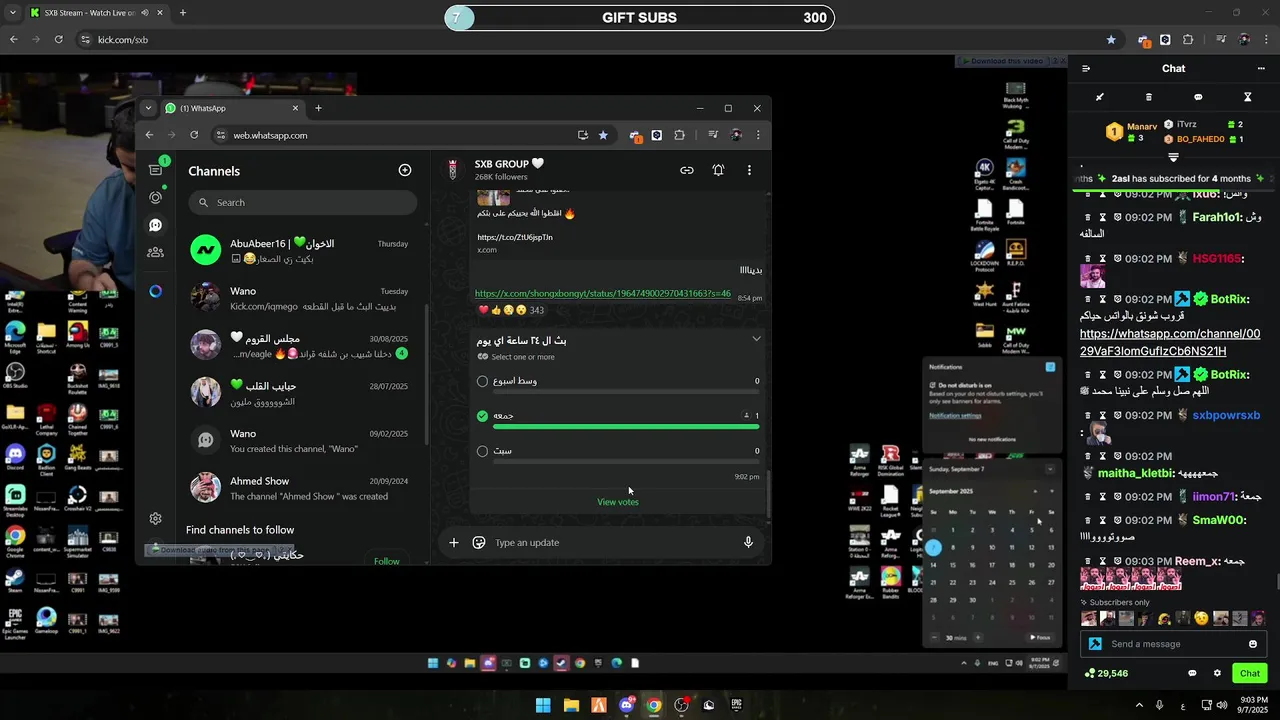Select the سبت poll option
The image size is (1280, 720).
pos(482,451)
